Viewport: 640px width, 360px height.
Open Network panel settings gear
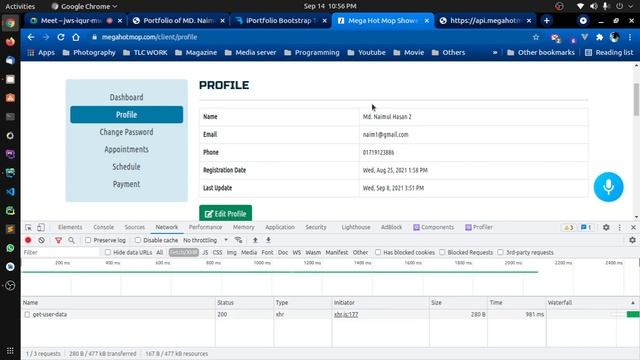click(x=632, y=240)
